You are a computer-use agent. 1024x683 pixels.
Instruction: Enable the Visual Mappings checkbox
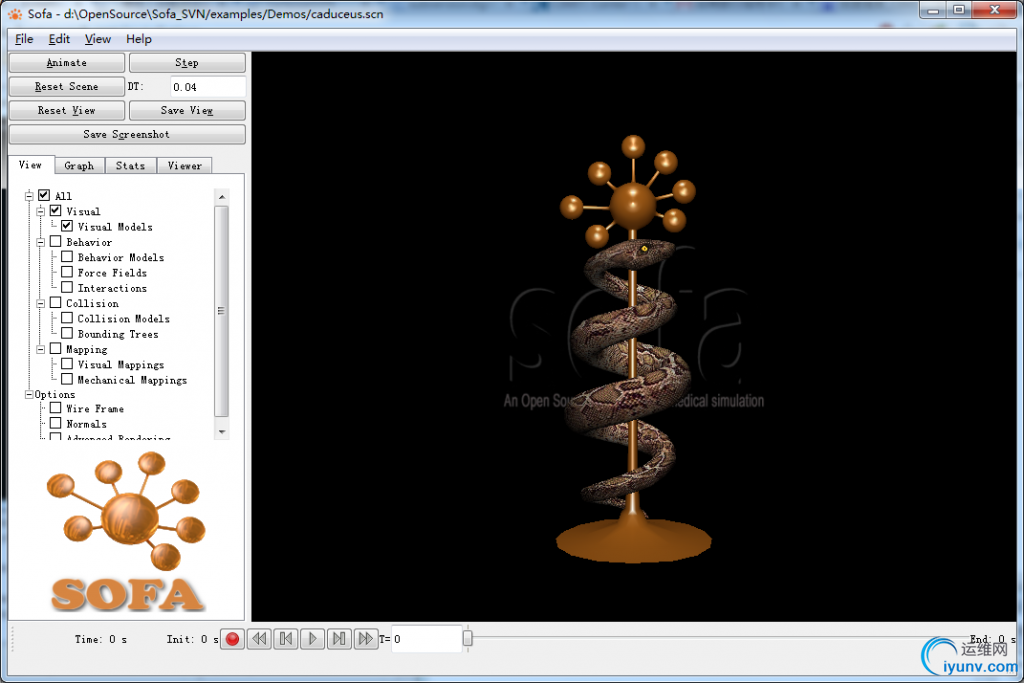[67, 364]
